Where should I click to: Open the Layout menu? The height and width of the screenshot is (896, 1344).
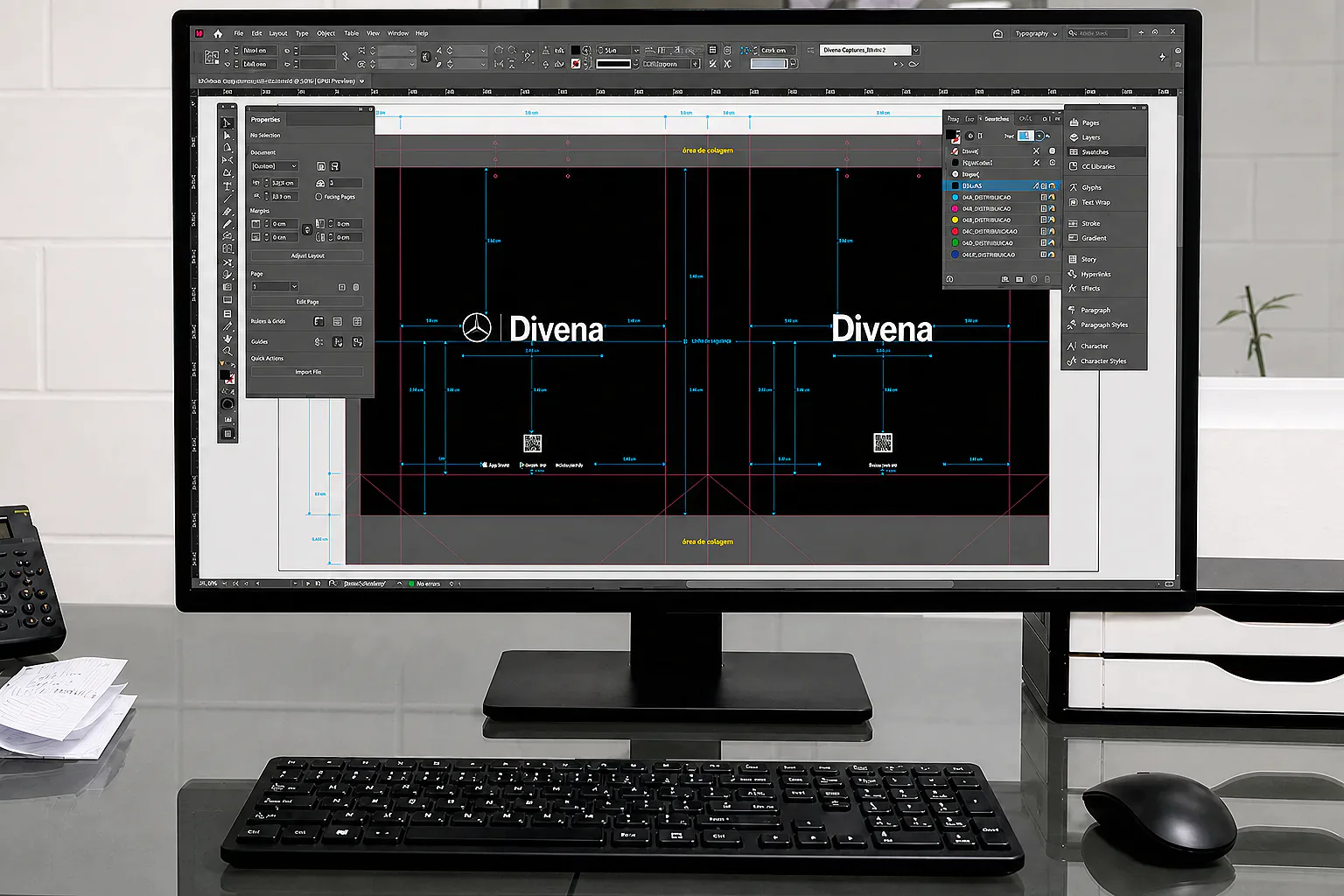tap(278, 33)
